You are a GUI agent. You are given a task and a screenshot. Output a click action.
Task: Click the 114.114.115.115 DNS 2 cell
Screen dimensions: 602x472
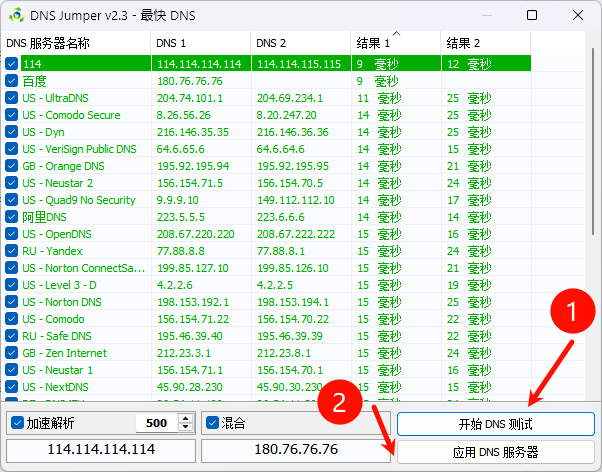click(299, 64)
